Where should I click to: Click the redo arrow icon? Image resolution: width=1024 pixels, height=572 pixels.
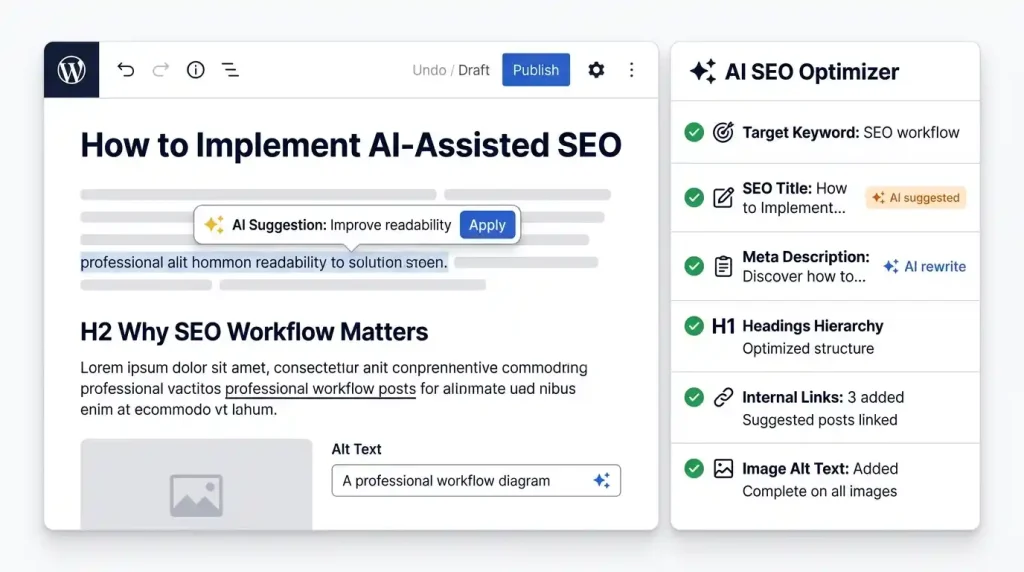(x=161, y=70)
